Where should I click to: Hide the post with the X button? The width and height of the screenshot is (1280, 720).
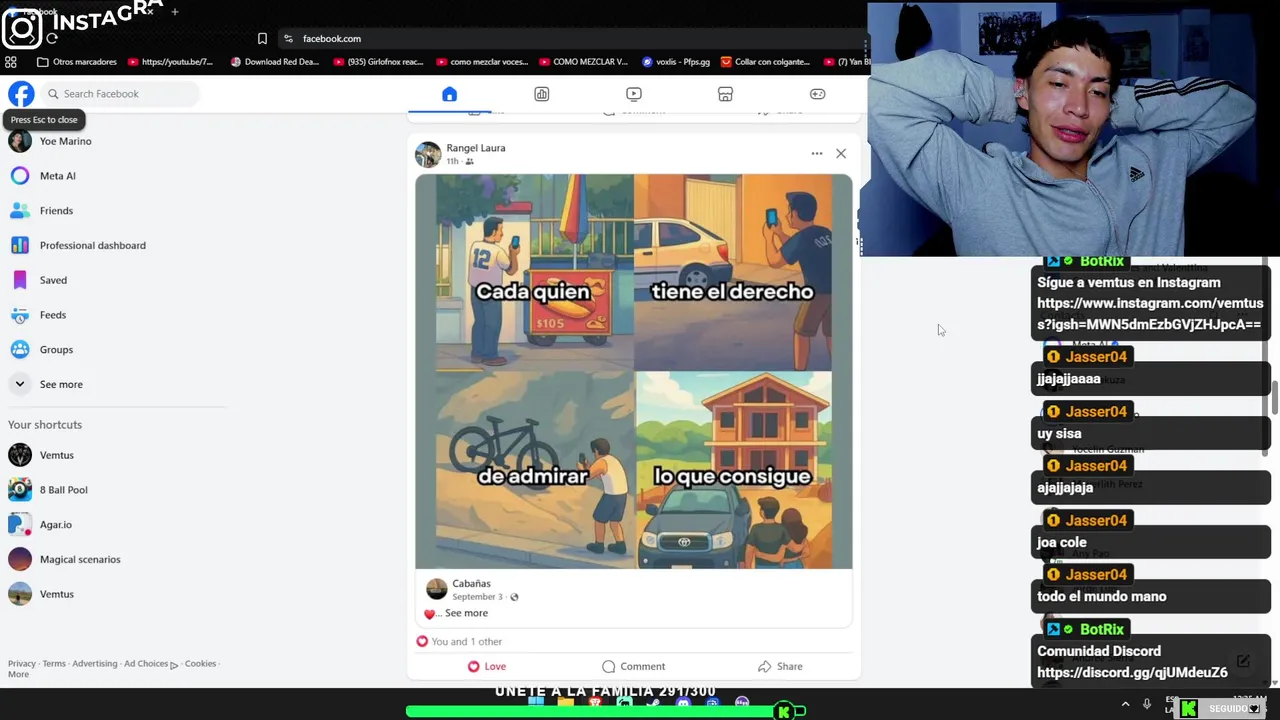[x=841, y=154]
